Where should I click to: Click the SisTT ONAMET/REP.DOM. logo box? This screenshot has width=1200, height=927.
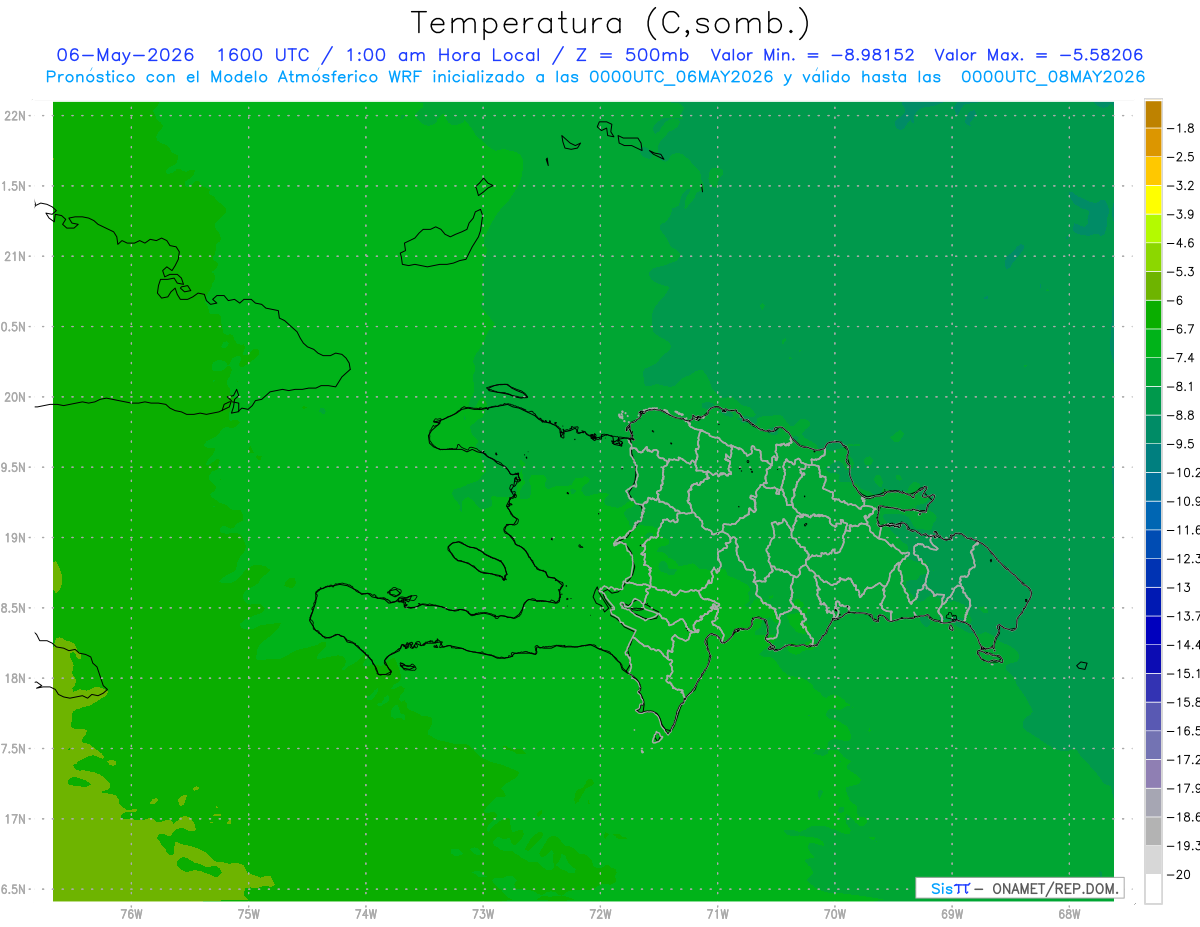pyautogui.click(x=1019, y=888)
